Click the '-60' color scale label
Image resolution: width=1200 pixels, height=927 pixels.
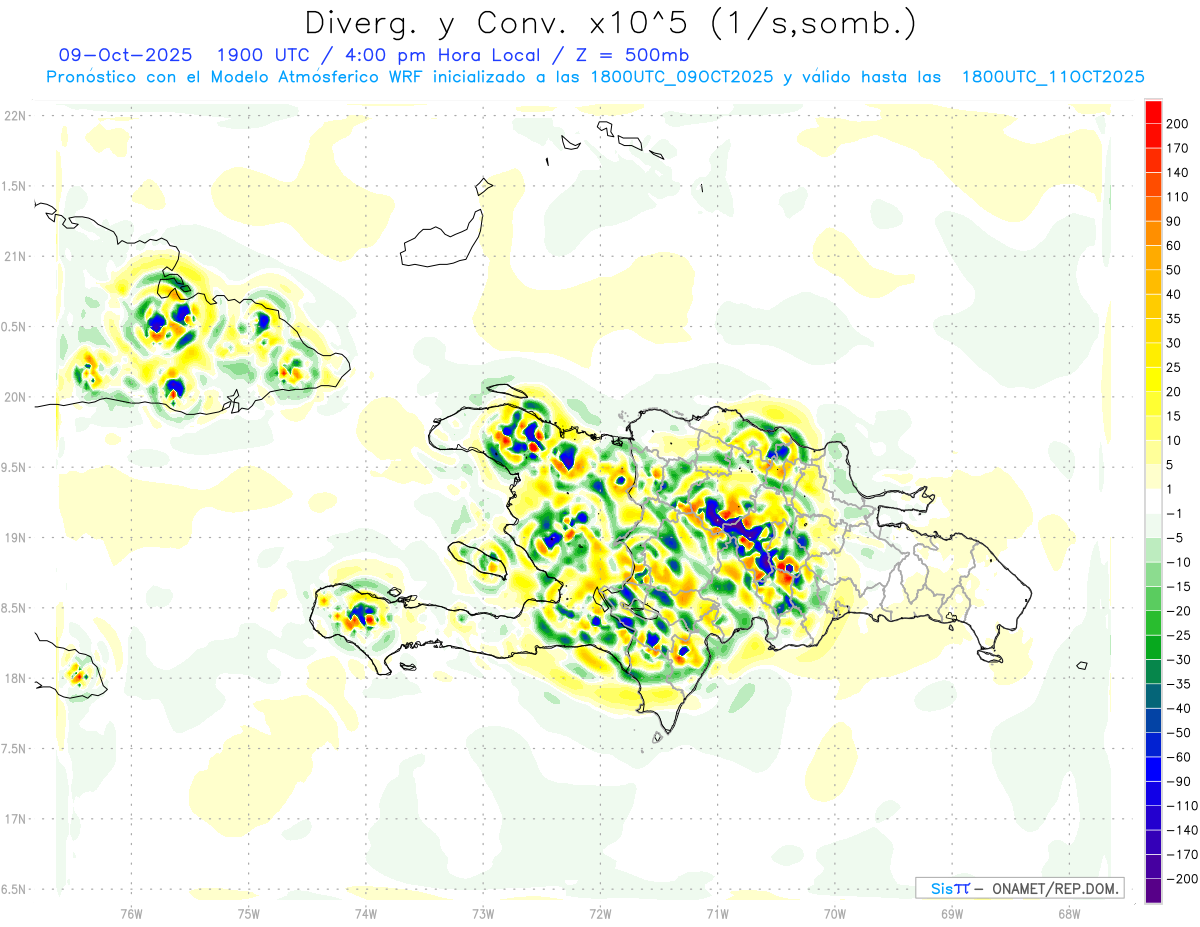pos(1176,757)
